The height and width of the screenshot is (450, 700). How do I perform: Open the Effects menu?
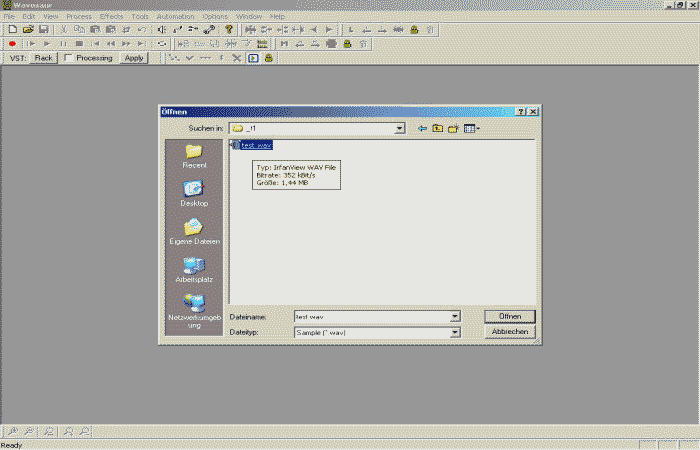[111, 17]
